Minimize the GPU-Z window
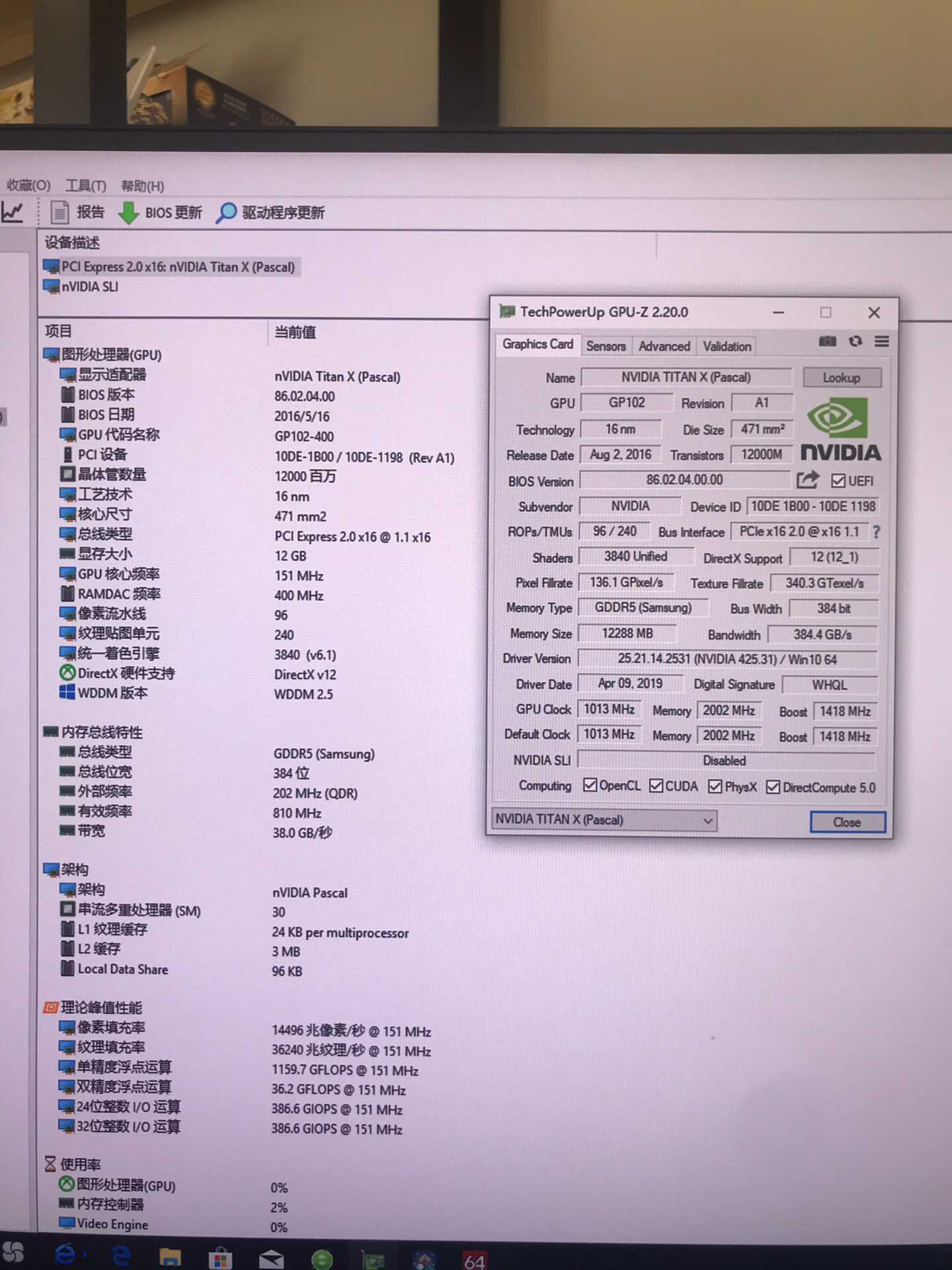This screenshot has width=952, height=1270. (779, 312)
